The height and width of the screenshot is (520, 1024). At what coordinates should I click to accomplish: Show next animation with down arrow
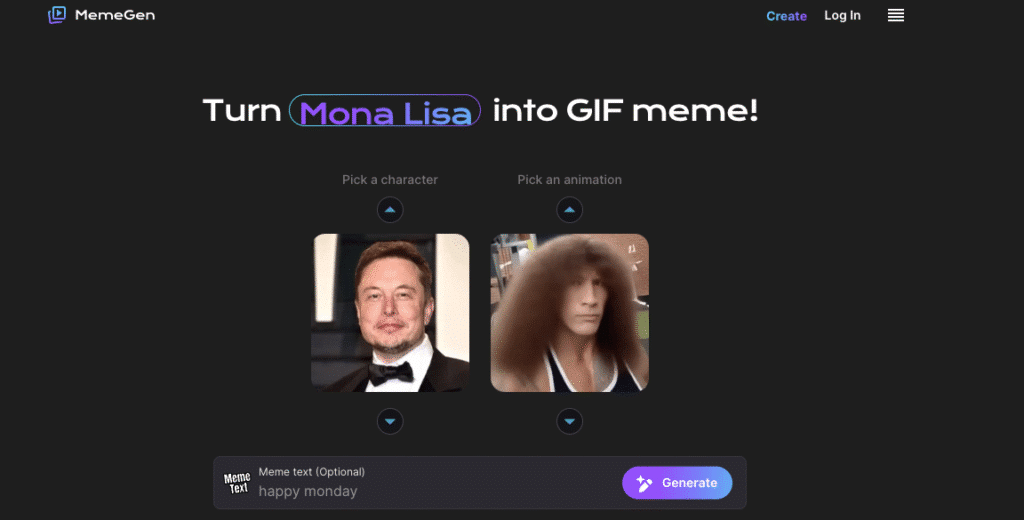(569, 421)
